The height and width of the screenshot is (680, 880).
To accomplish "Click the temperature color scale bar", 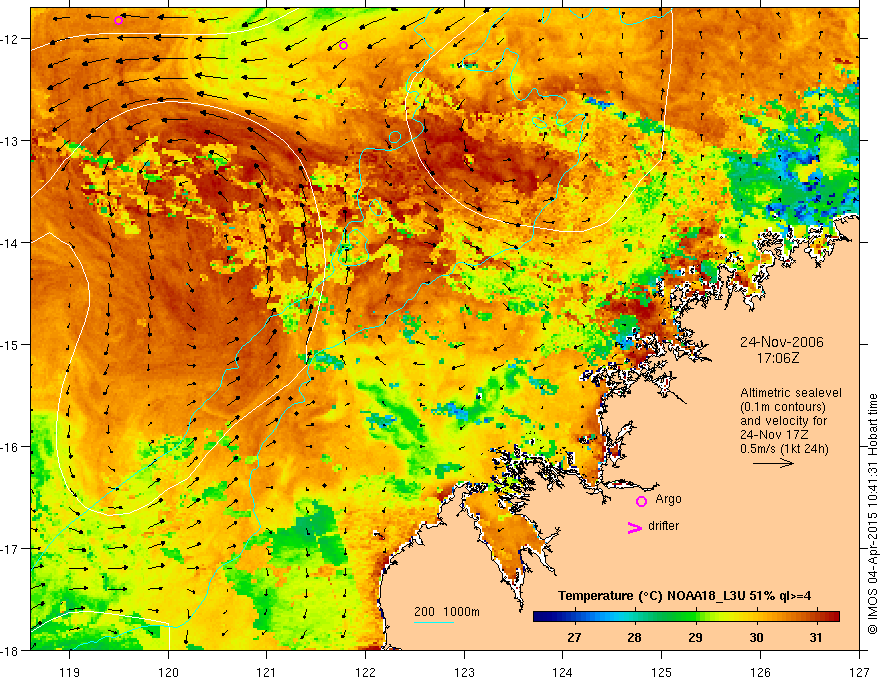I will [x=686, y=616].
